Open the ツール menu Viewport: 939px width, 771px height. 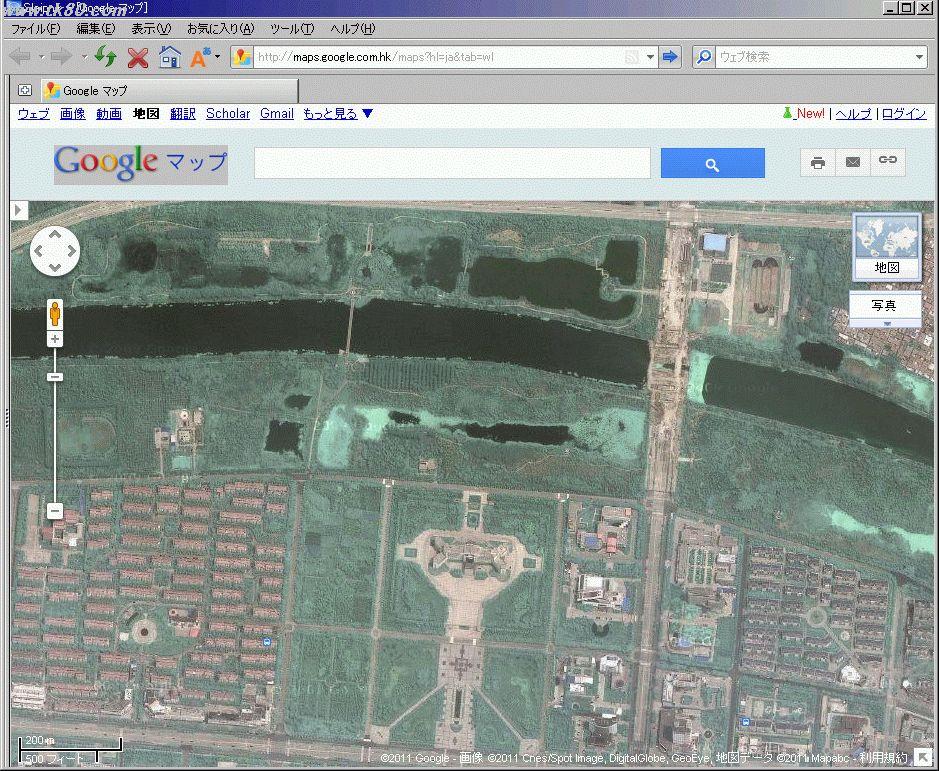coord(291,29)
